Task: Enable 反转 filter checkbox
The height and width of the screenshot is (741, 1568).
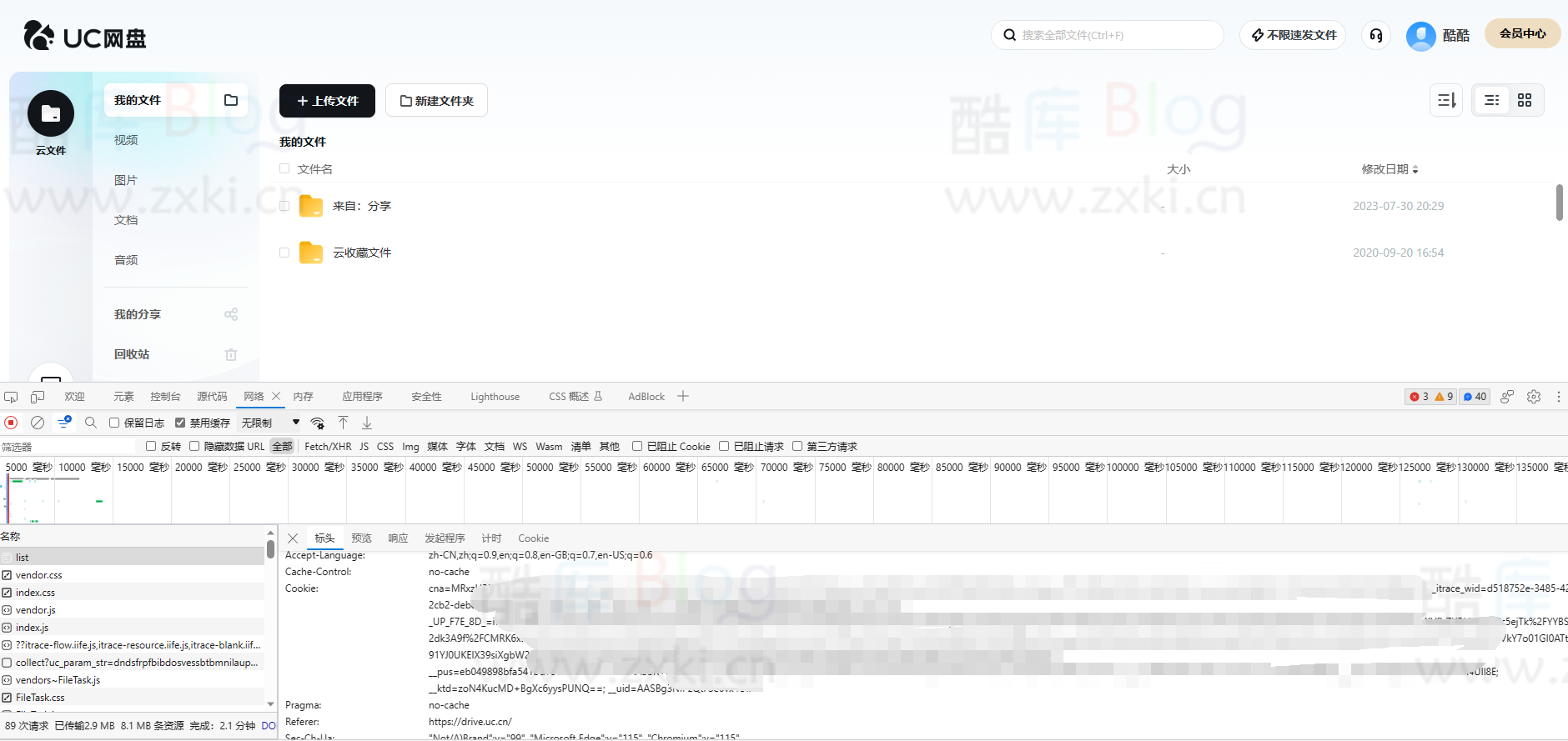Action: coord(151,446)
